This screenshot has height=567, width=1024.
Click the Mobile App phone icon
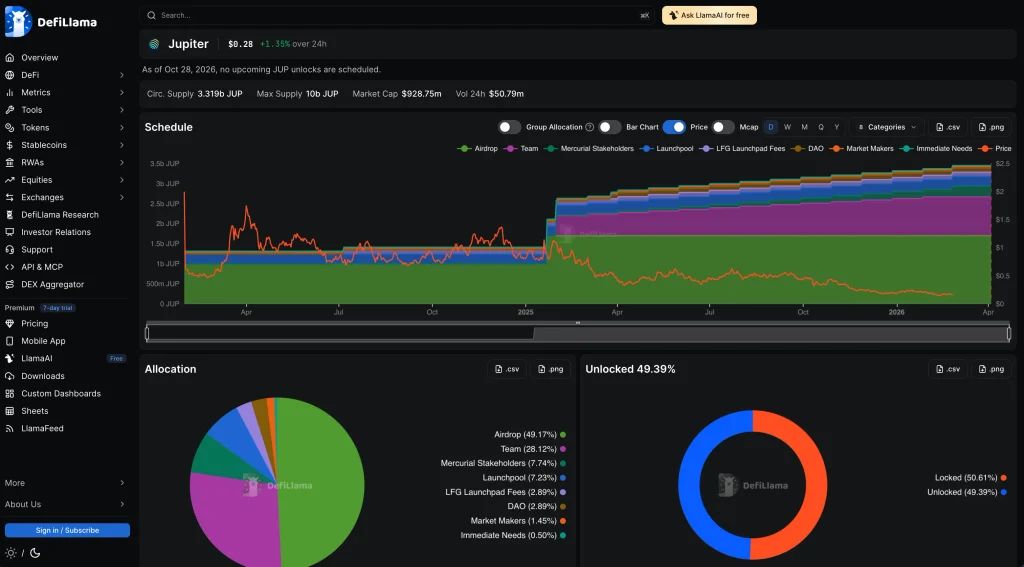(9, 341)
